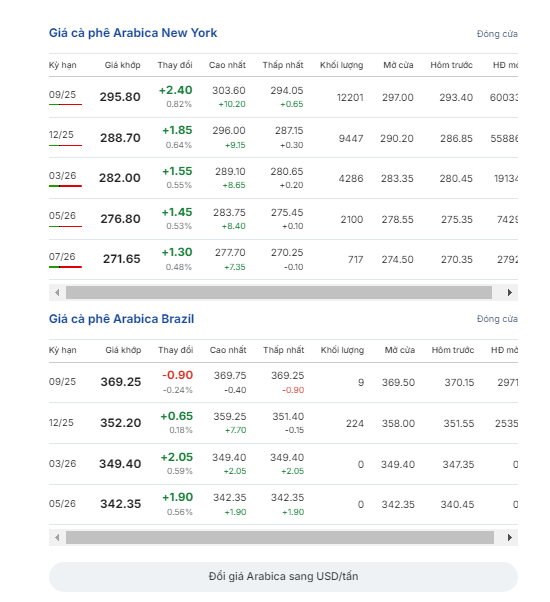
Task: Click Brazil matched price 342.35
Action: 121,504
